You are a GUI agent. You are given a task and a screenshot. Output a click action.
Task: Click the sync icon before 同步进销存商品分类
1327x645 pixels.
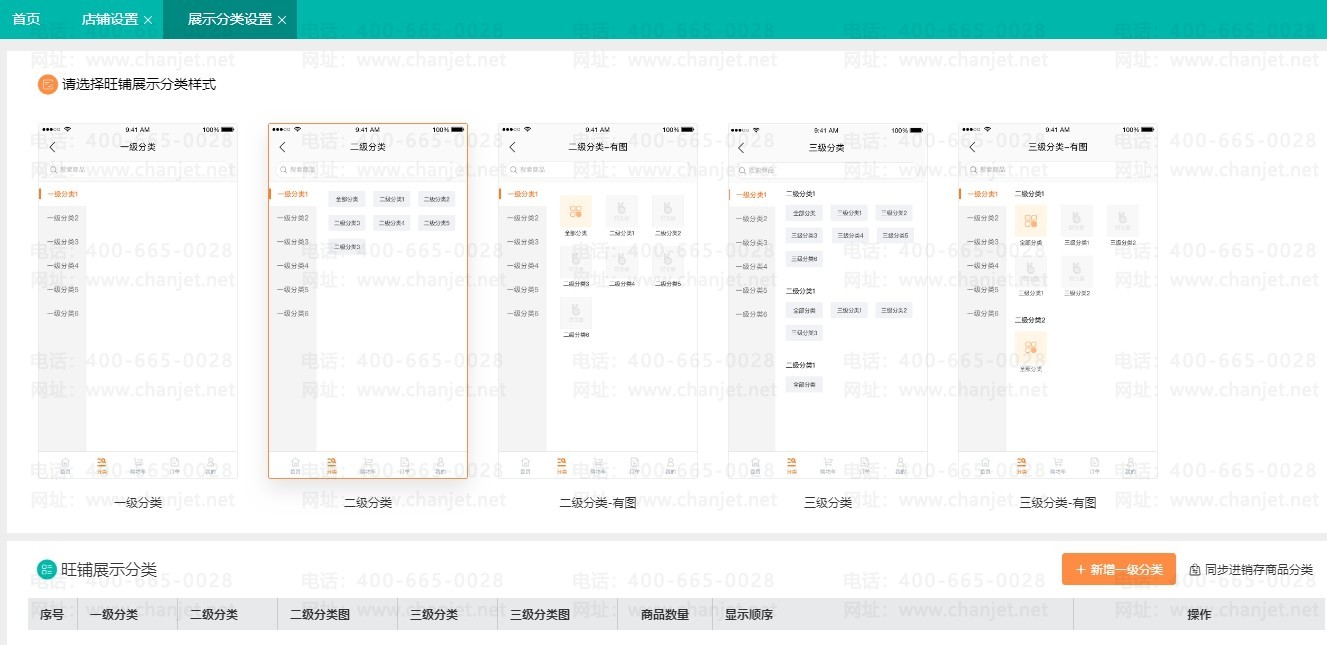pos(1195,570)
